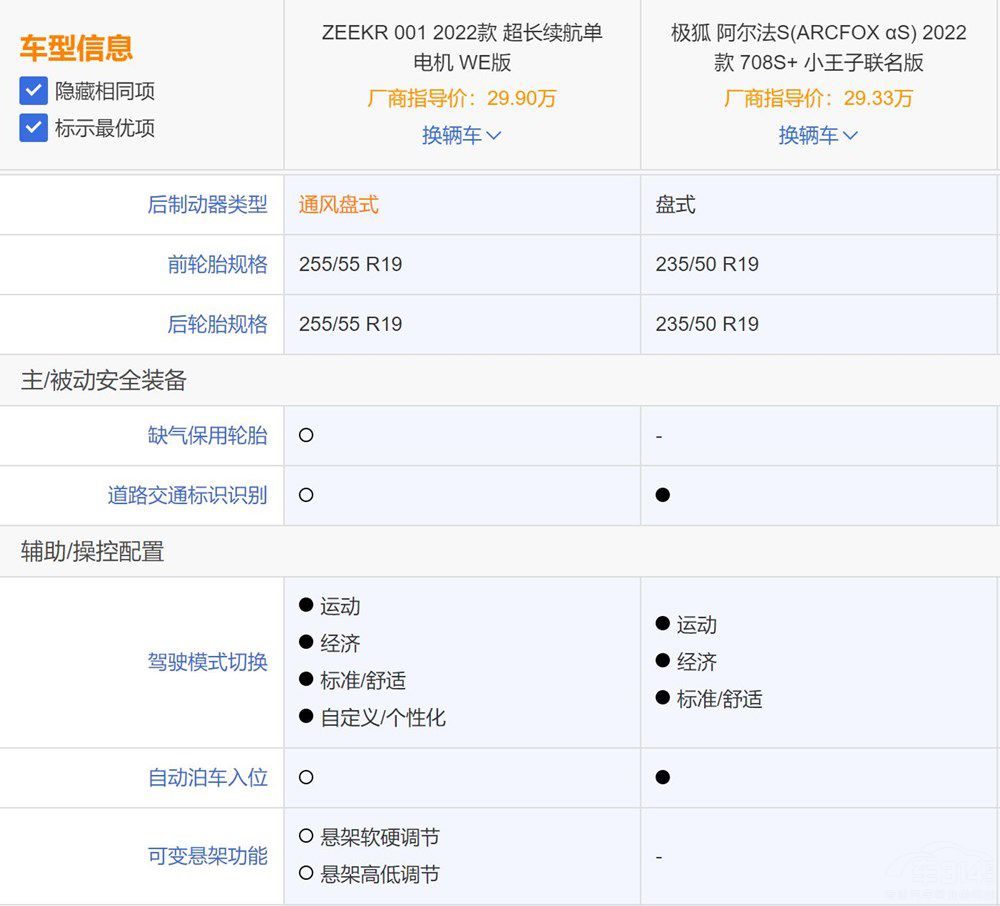1000x906 pixels.
Task: Click the hollow circle for ZEEKR 自动泊车入位
Action: 306,777
